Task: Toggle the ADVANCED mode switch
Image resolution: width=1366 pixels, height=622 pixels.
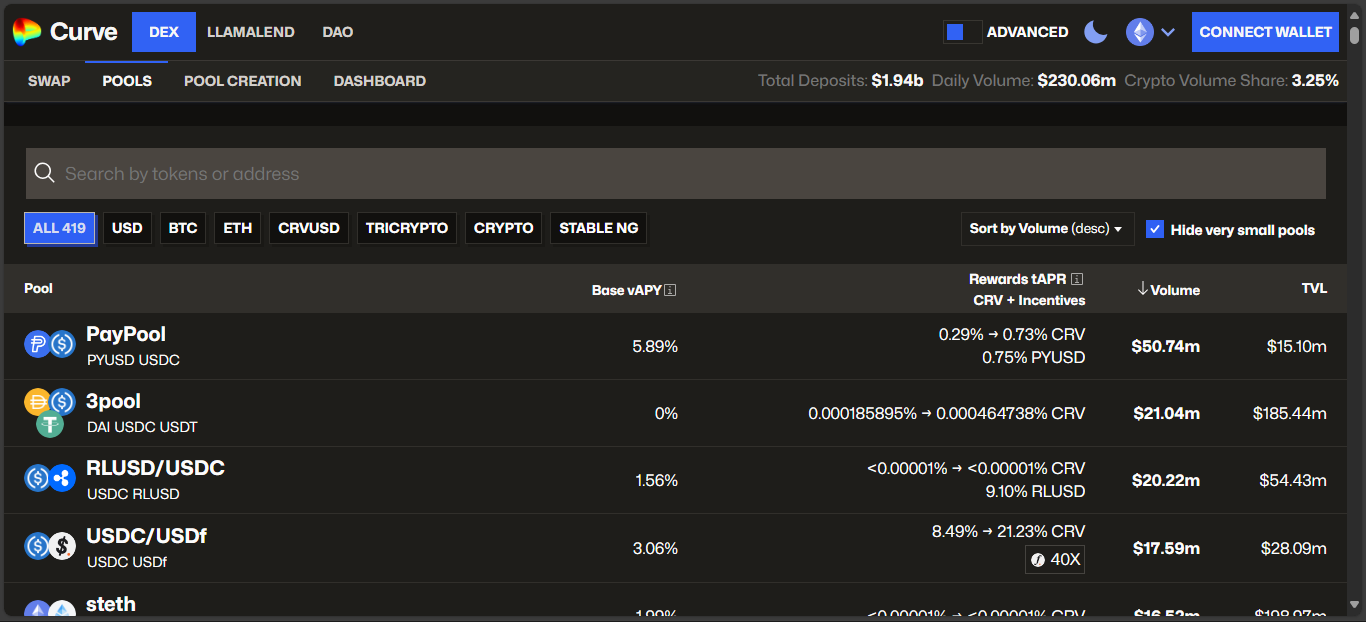Action: pyautogui.click(x=962, y=32)
